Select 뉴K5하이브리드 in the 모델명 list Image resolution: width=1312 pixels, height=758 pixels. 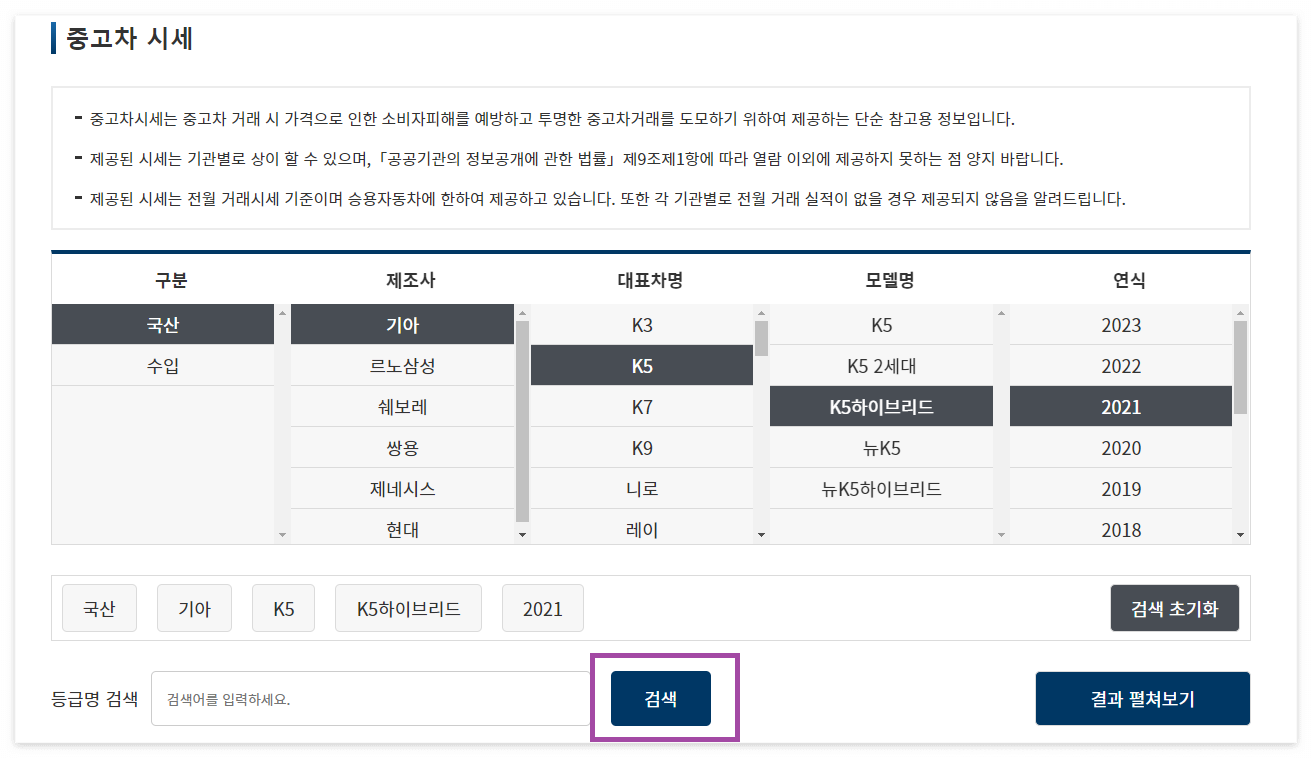click(881, 488)
